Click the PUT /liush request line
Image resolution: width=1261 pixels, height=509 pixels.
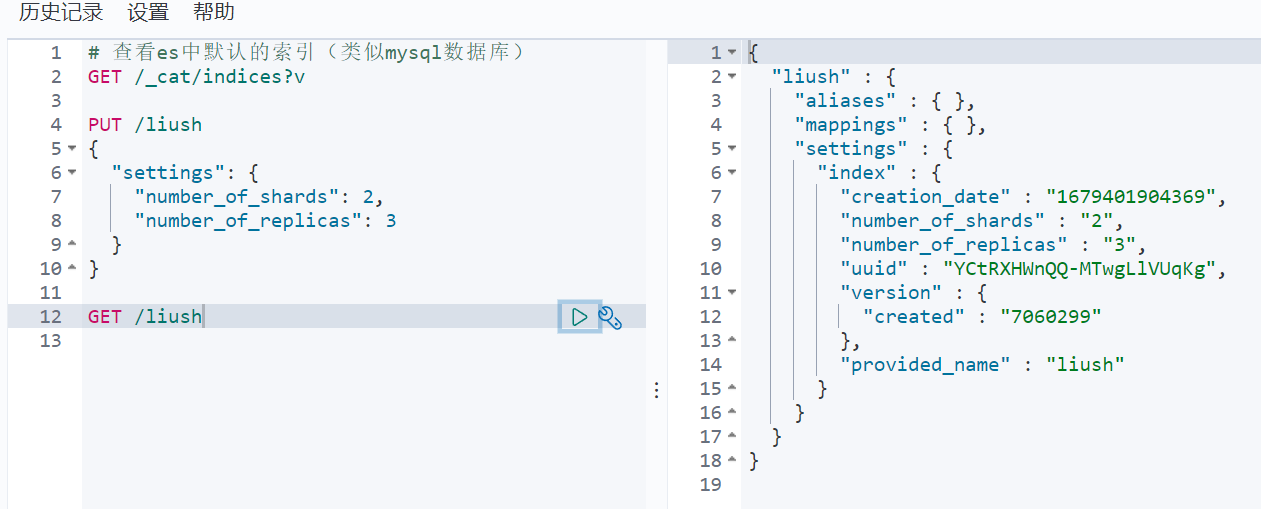145,125
